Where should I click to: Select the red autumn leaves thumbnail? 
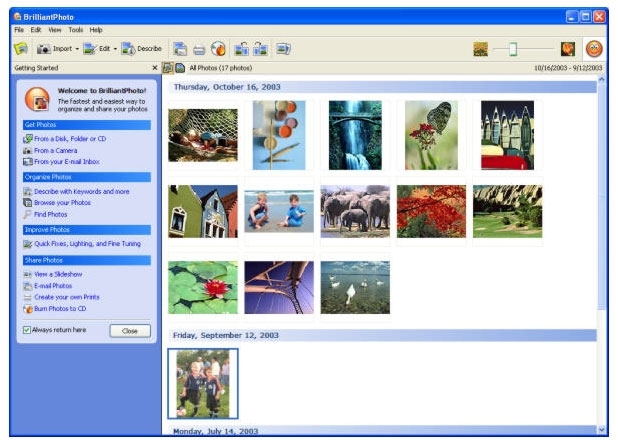click(x=431, y=211)
